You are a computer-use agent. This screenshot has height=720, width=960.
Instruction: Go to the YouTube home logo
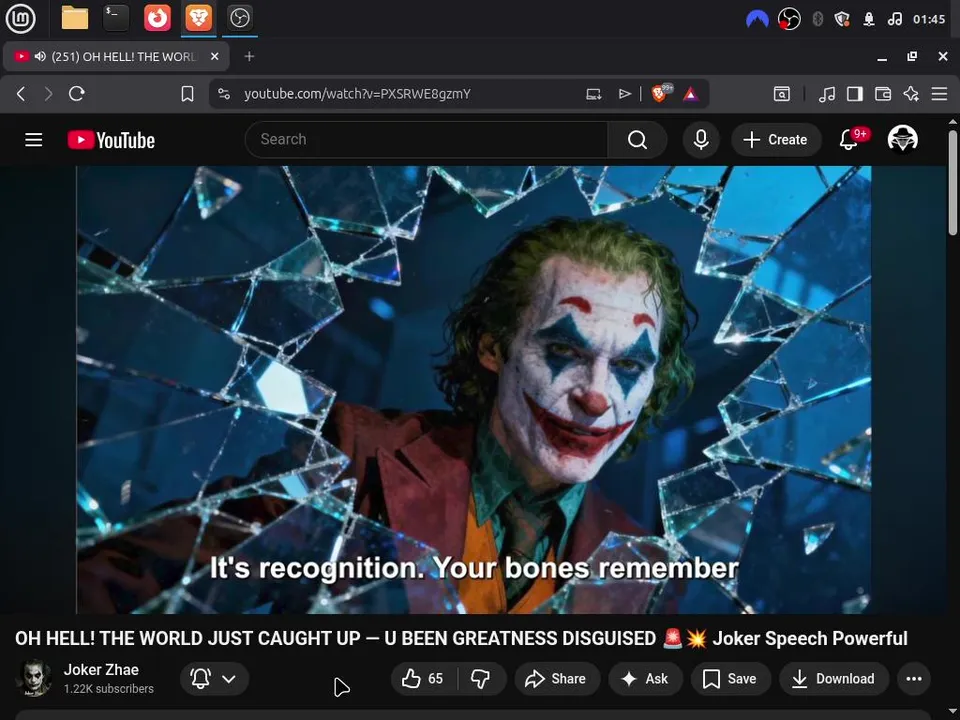[111, 140]
